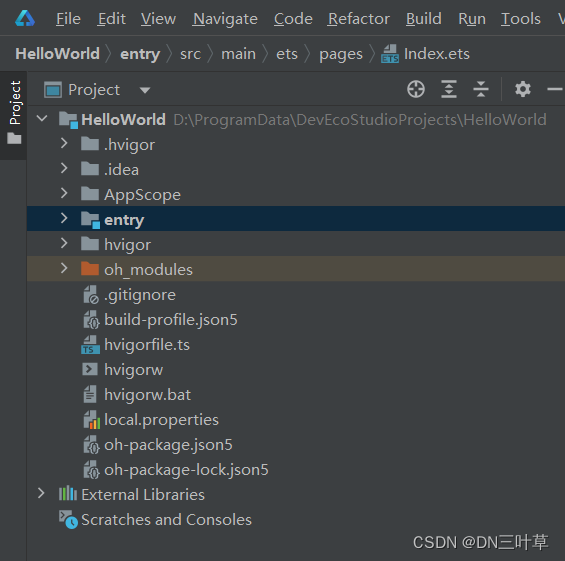Click Index.ets in the breadcrumb bar
This screenshot has height=561, width=565.
(x=437, y=54)
